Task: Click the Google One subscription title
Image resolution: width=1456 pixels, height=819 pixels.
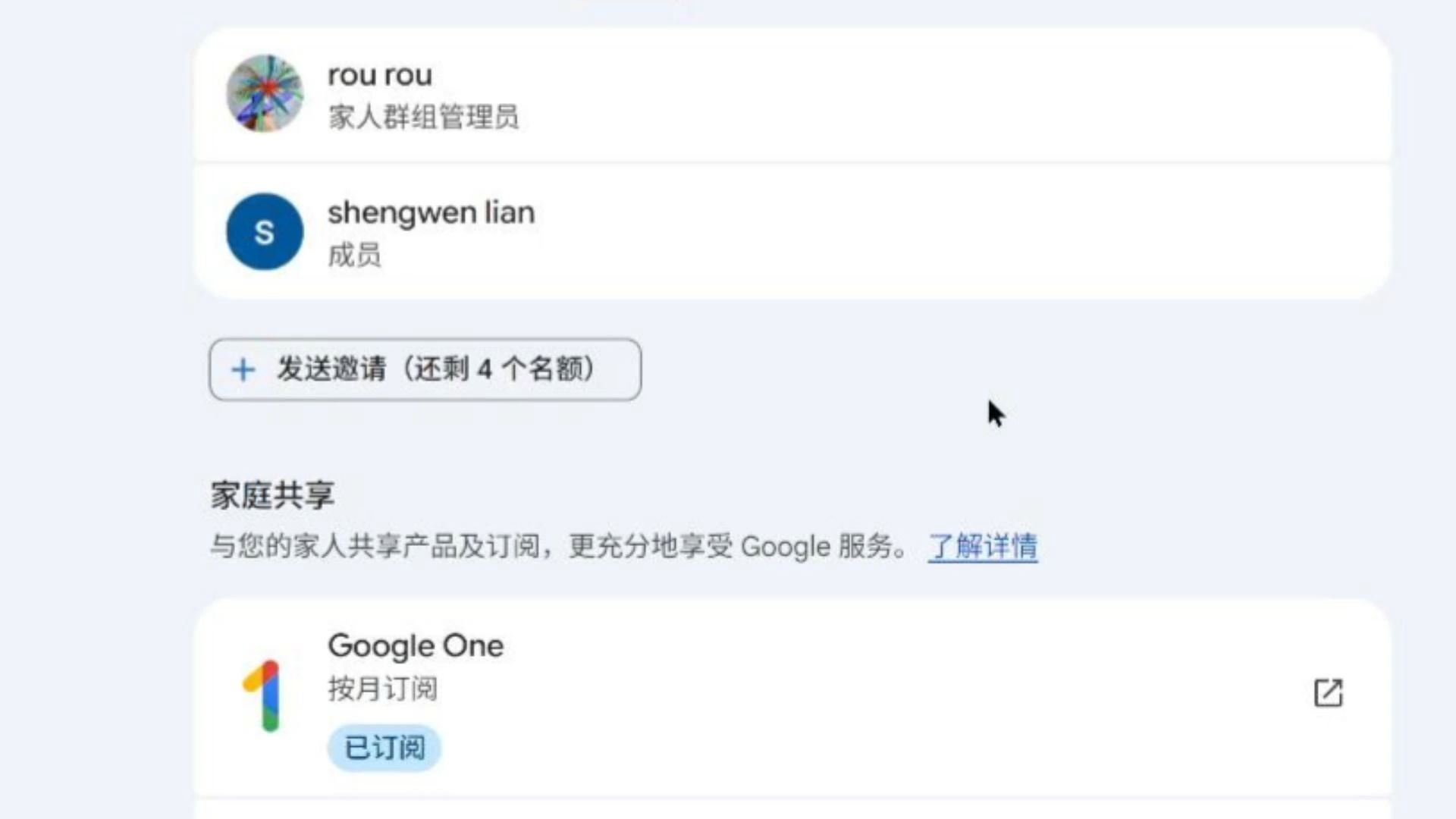Action: pyautogui.click(x=416, y=646)
